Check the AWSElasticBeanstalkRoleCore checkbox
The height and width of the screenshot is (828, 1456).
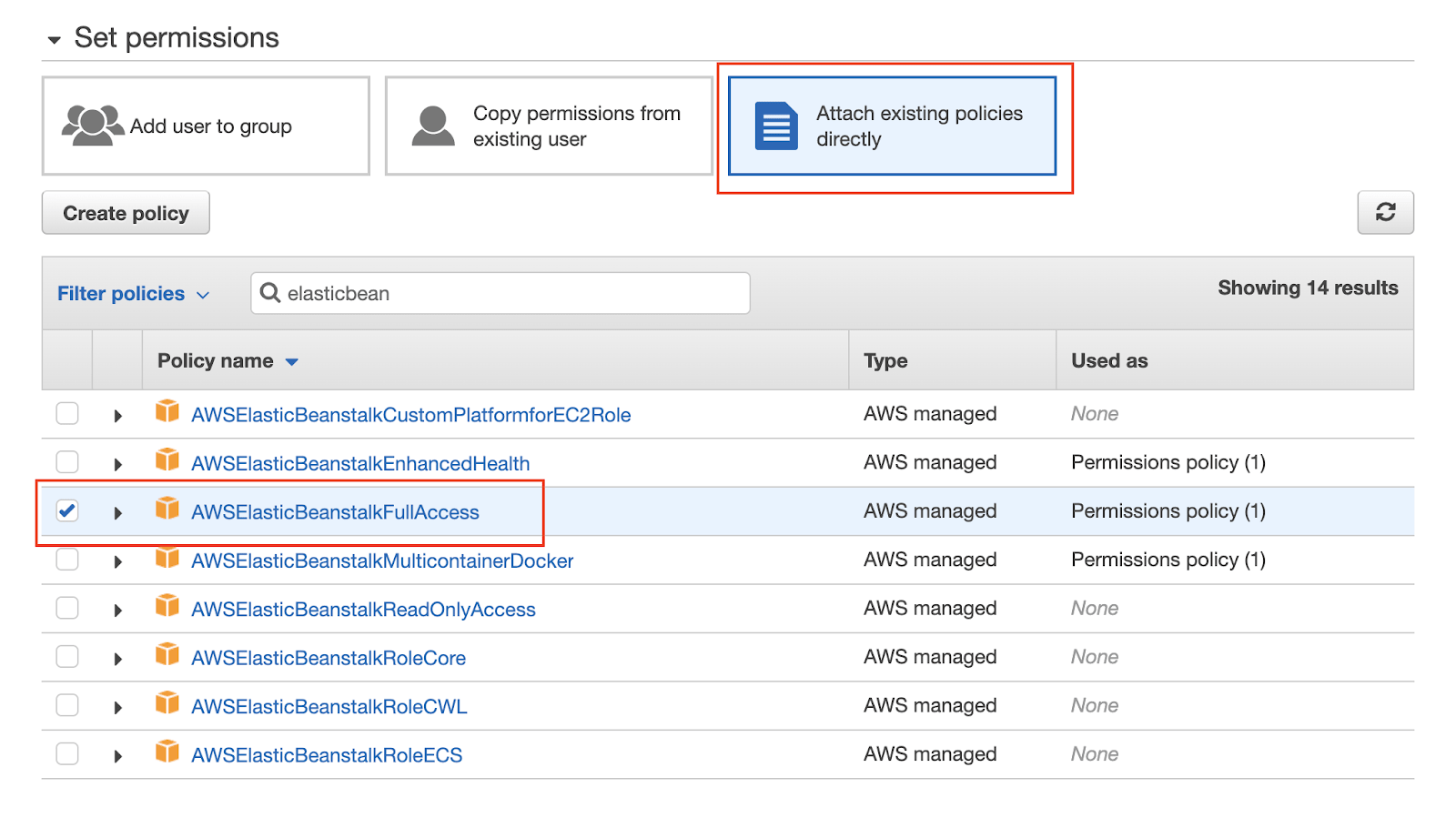click(67, 656)
